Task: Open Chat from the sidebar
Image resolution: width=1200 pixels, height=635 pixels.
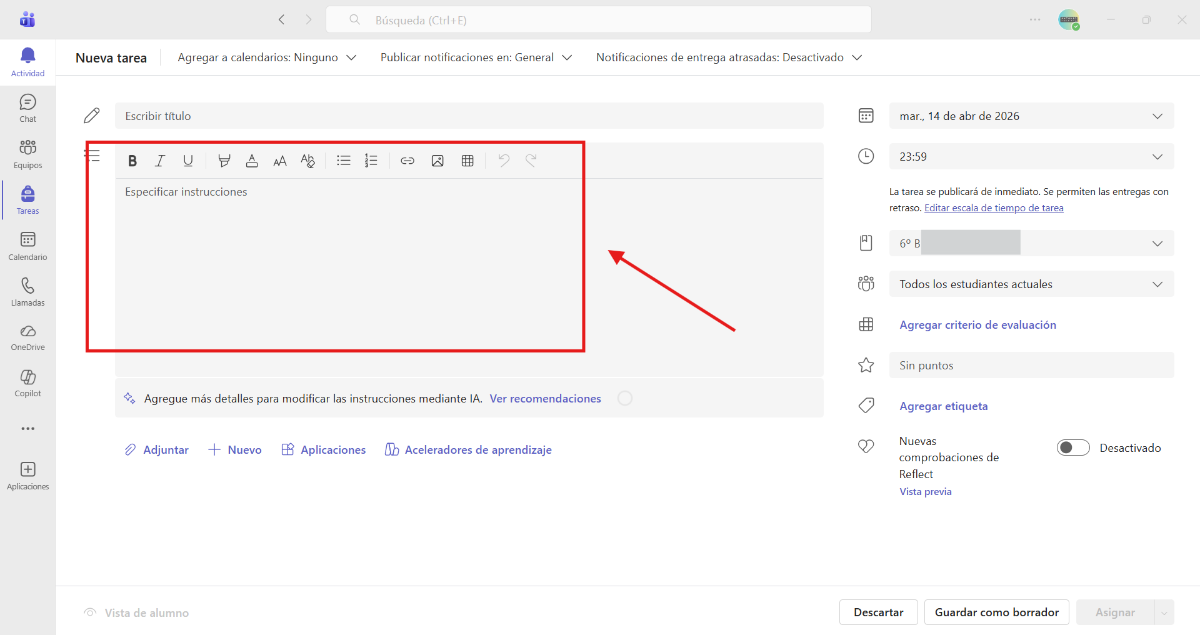Action: point(28,108)
